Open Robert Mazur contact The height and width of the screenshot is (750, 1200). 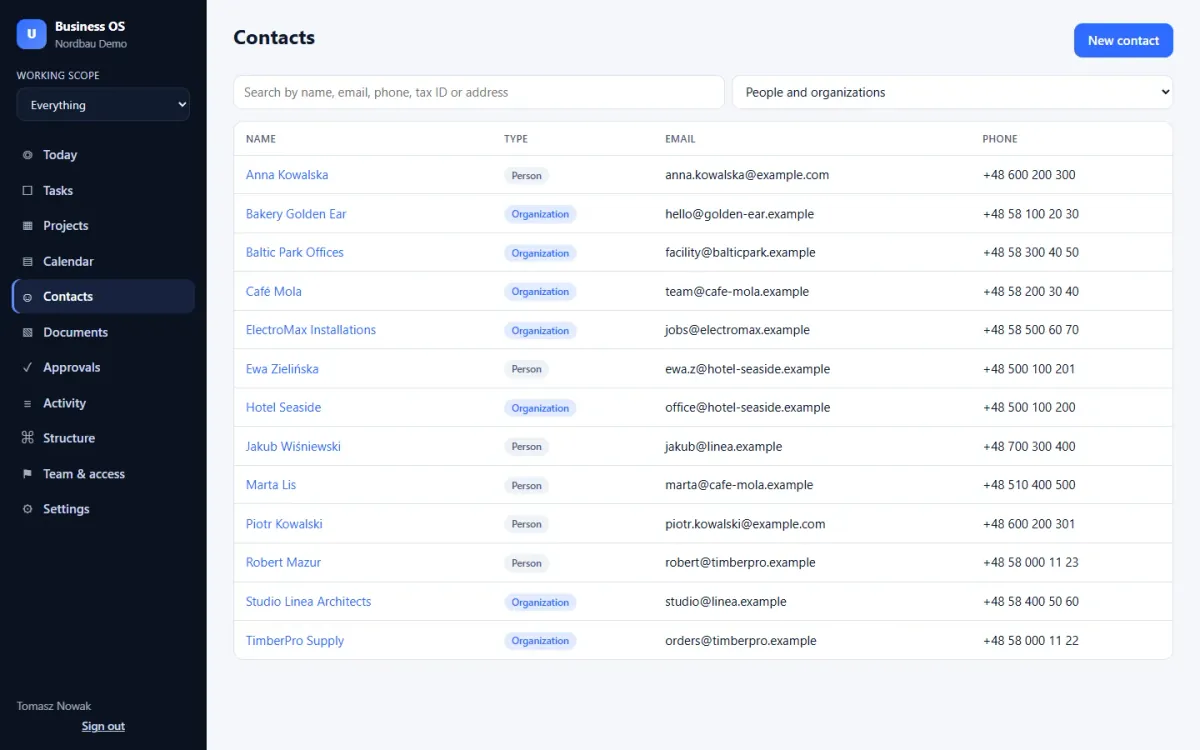[283, 563]
